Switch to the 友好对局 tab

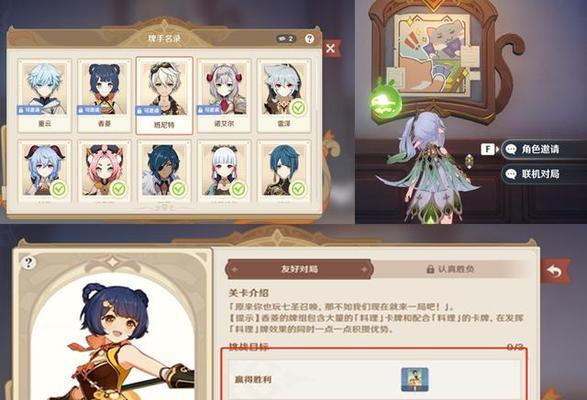tap(299, 269)
